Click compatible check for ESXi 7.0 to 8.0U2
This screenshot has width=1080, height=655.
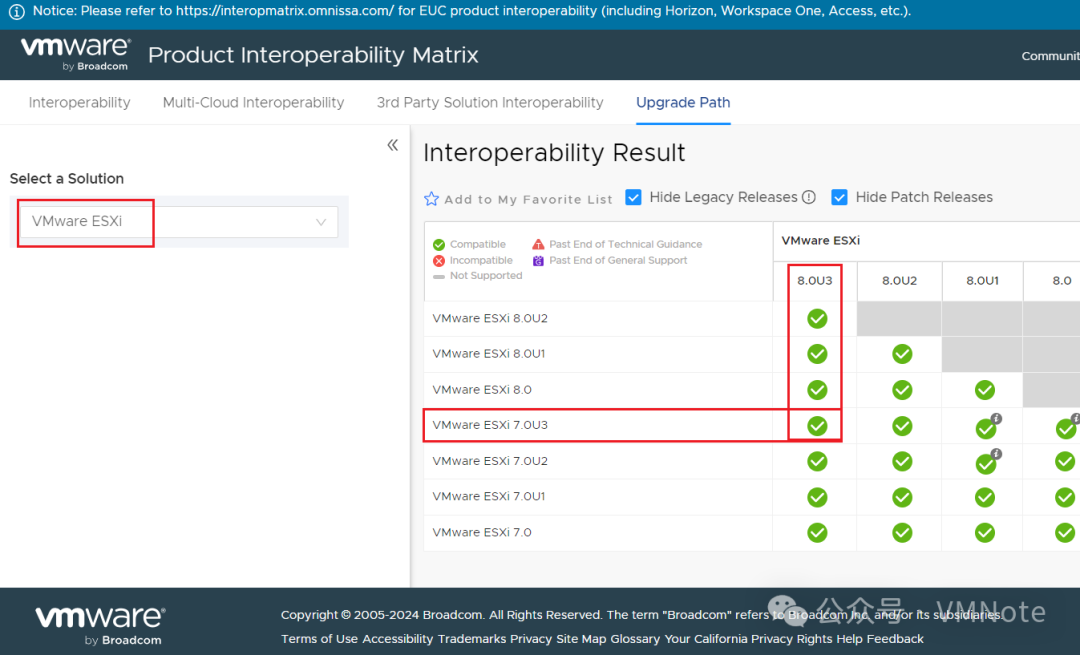click(902, 532)
